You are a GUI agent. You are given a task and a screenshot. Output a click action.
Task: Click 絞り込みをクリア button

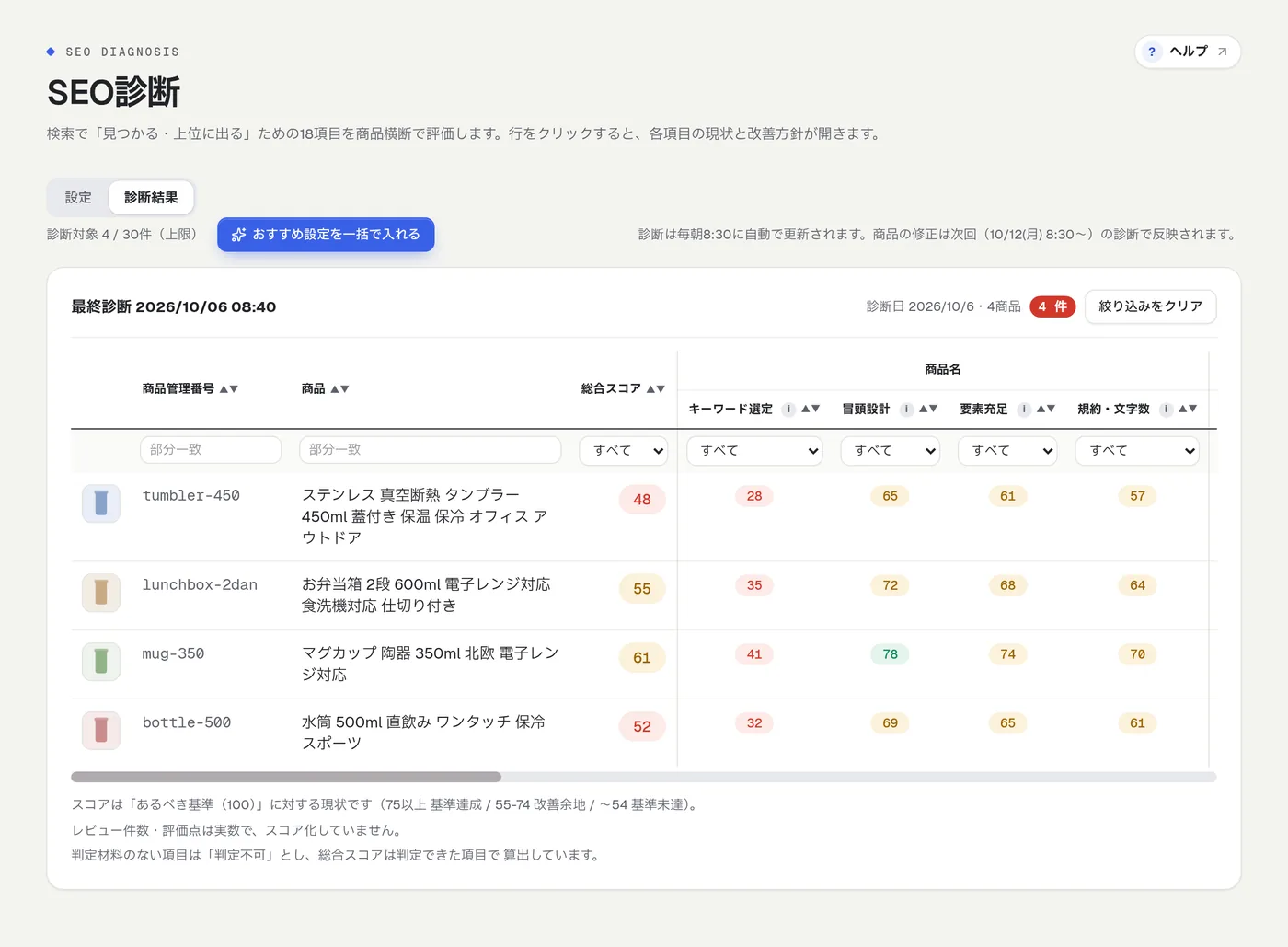1150,306
